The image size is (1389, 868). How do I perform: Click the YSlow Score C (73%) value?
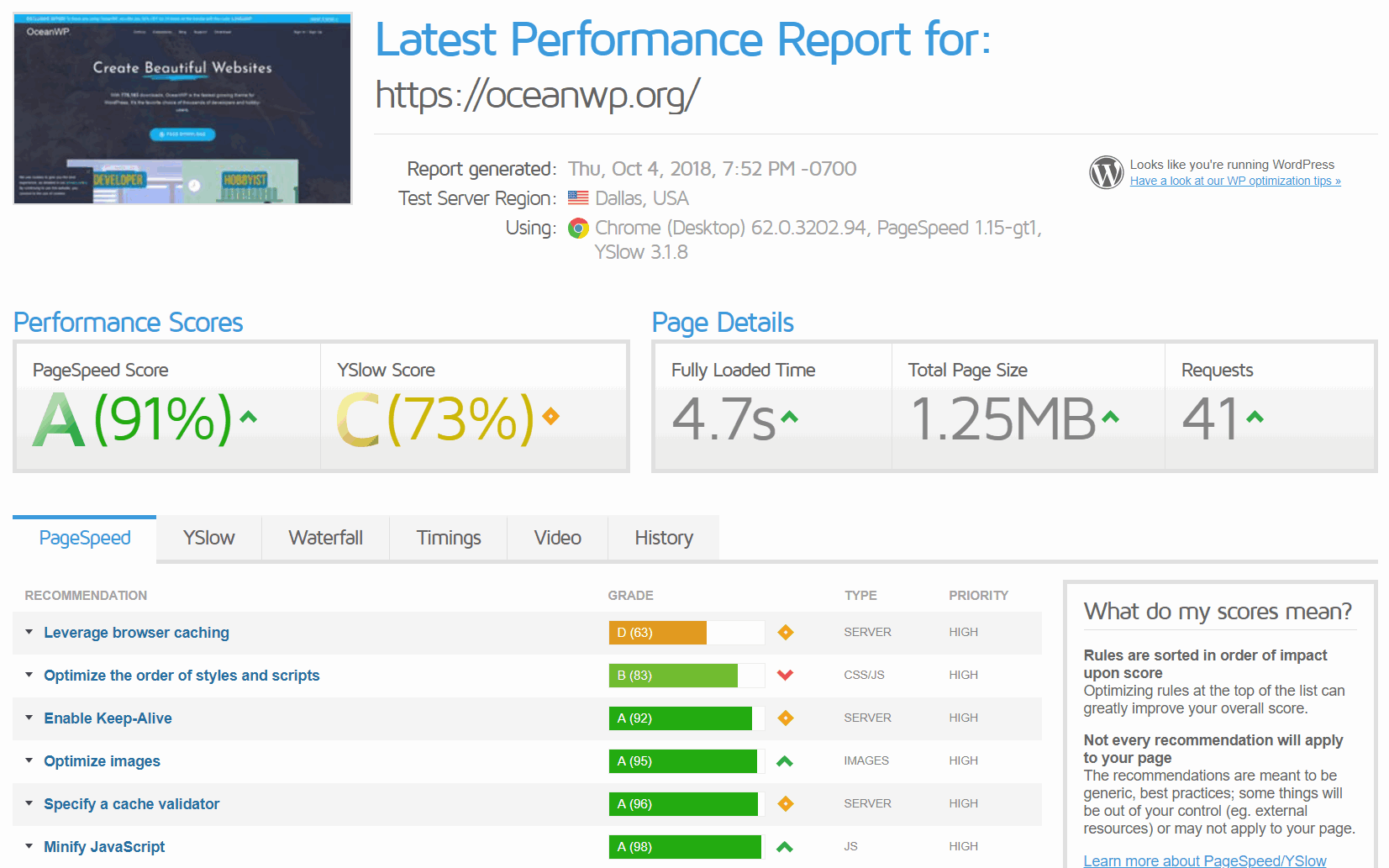click(435, 418)
